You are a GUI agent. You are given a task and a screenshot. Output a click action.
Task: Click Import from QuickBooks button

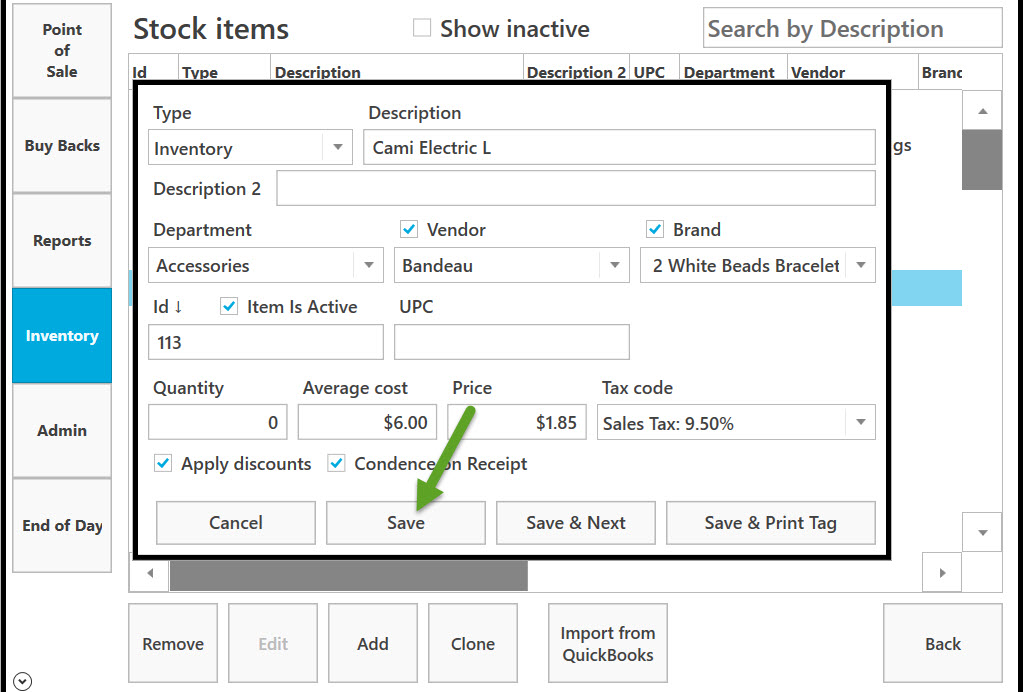[x=607, y=644]
